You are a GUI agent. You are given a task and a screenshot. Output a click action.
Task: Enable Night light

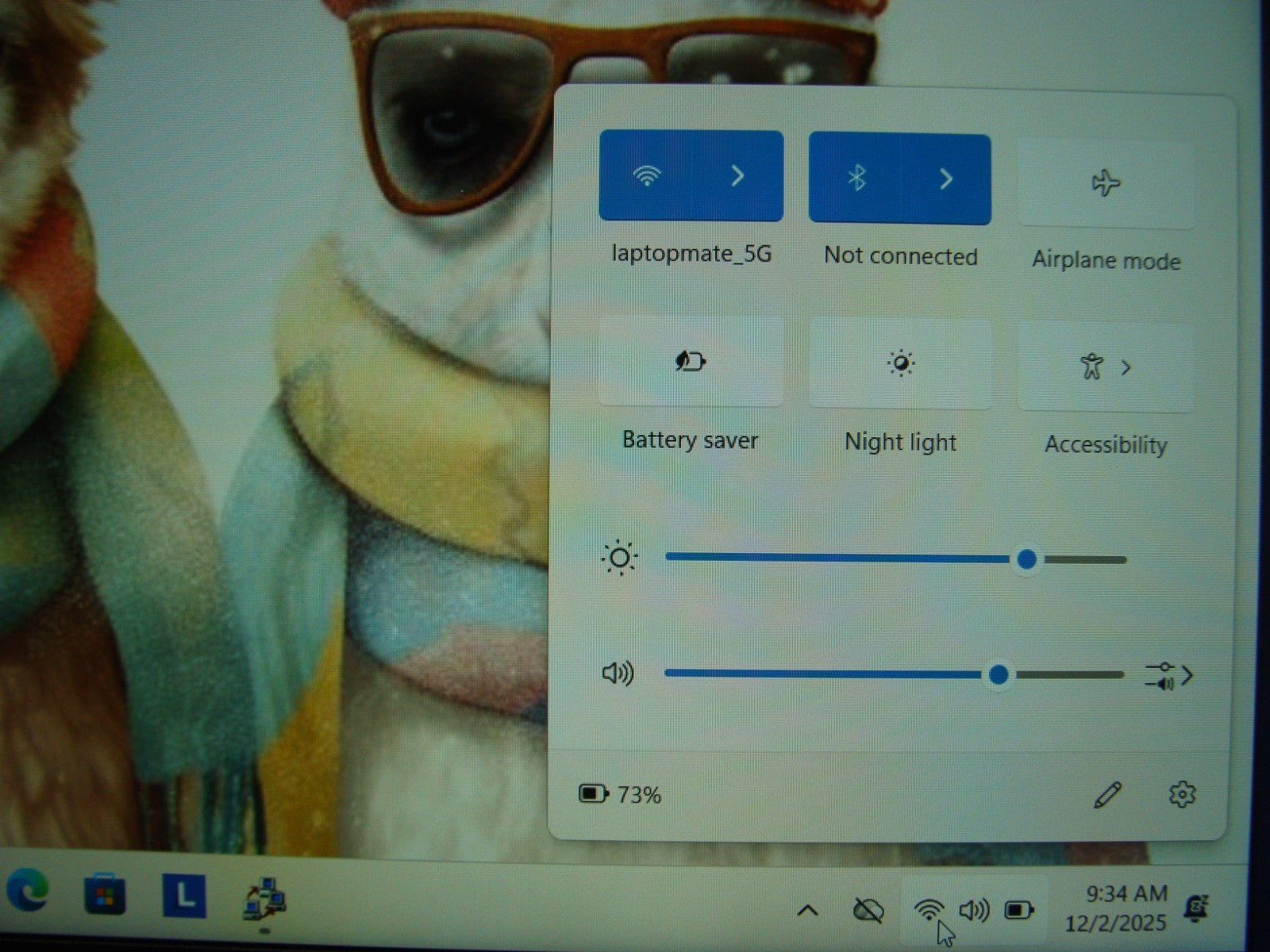click(x=900, y=364)
